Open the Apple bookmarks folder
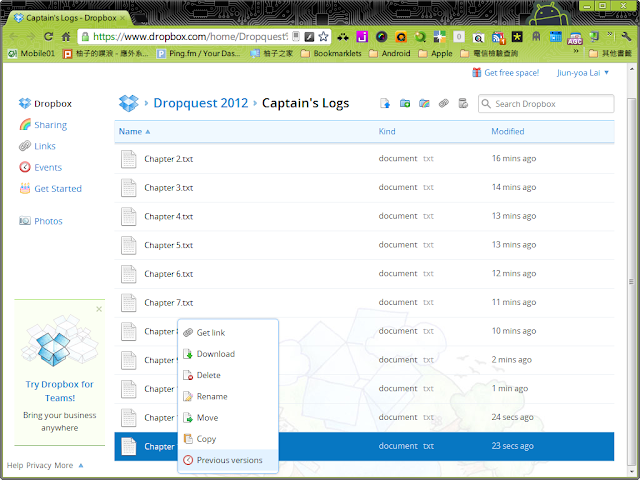Screen dimensions: 640x480 point(436,53)
